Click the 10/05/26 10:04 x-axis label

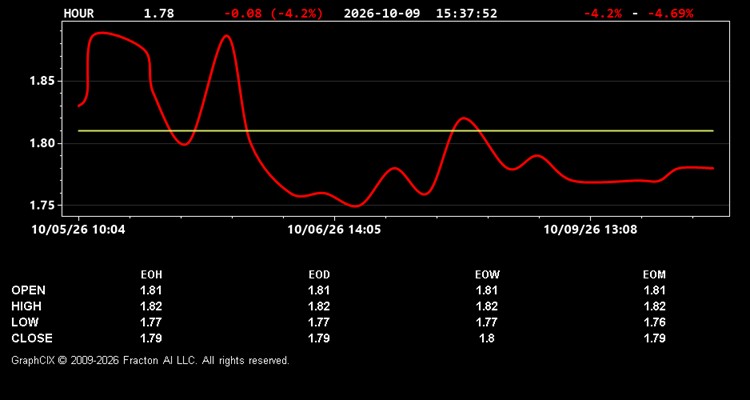click(x=78, y=230)
